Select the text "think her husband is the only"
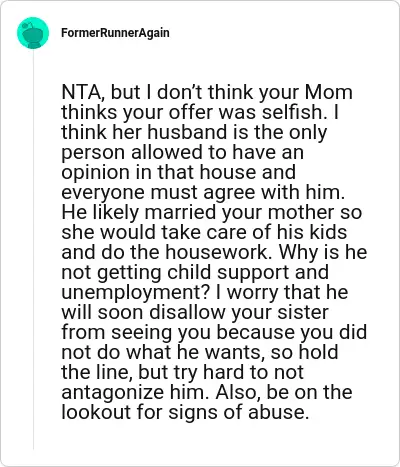Screen dimensions: 400x467 point(194,132)
